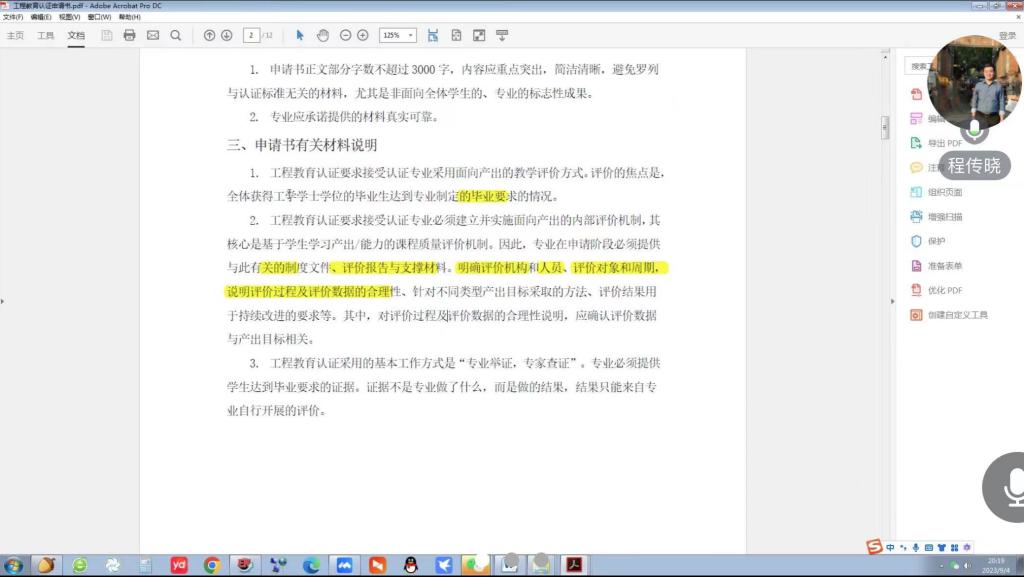Open the search magnifier tool

176,35
